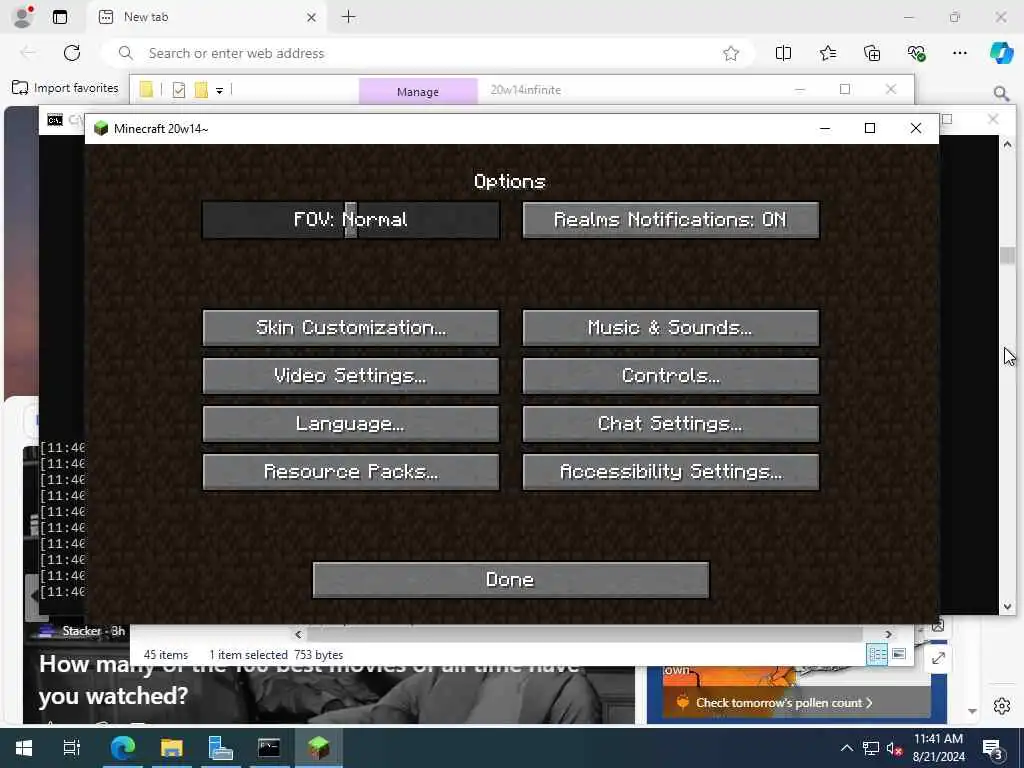This screenshot has height=768, width=1024.
Task: Open Accessibility Settings menu
Action: [671, 472]
